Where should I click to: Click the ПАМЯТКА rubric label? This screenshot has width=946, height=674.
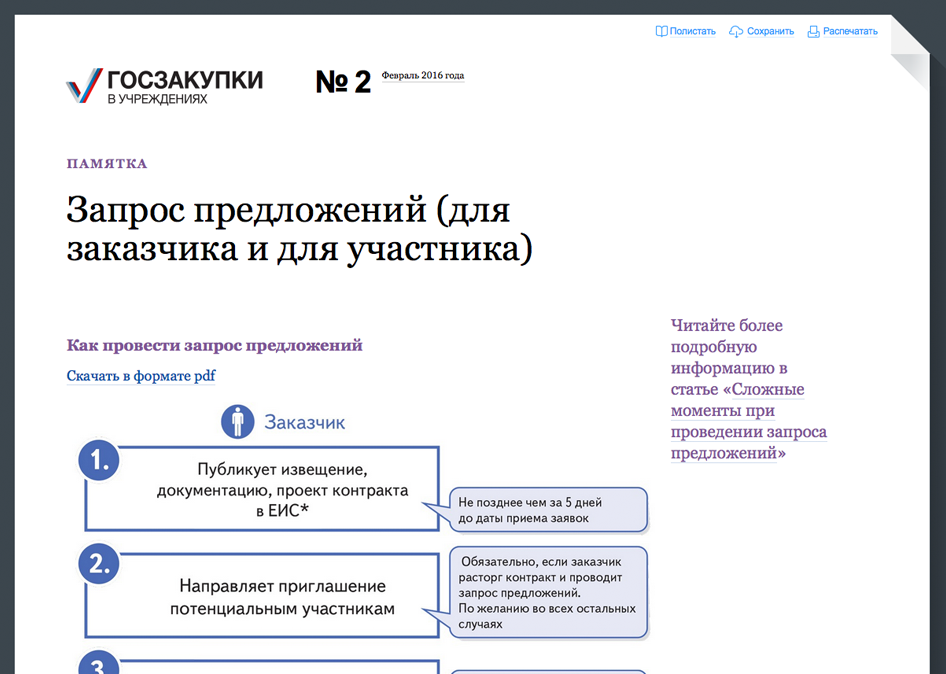(x=107, y=164)
